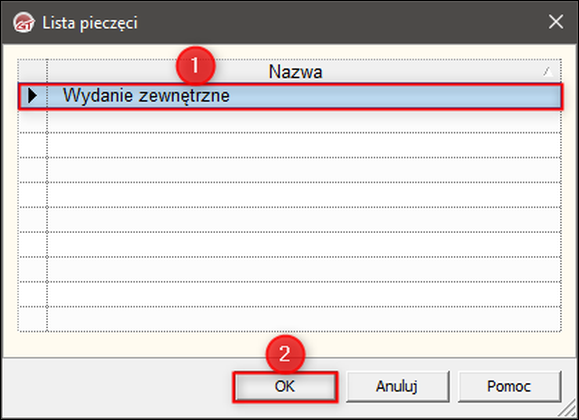Click the black current-row arrow indicator
The height and width of the screenshot is (420, 579).
click(32, 96)
